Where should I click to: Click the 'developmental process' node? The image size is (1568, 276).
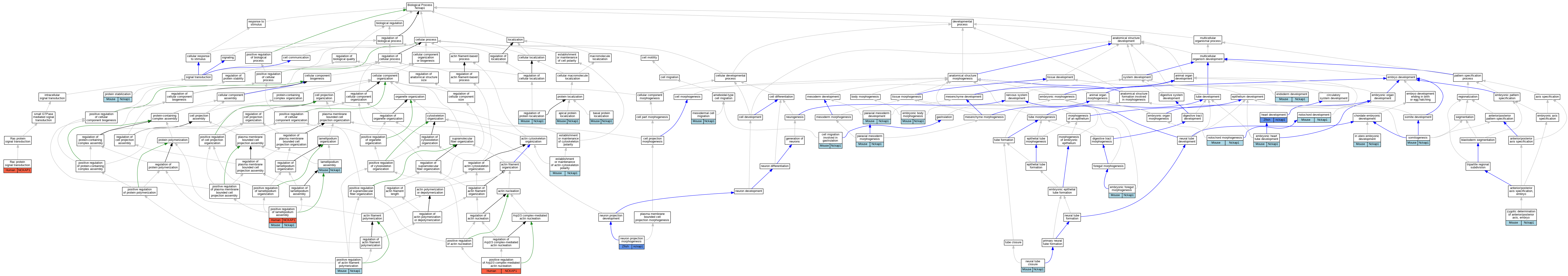(962, 23)
